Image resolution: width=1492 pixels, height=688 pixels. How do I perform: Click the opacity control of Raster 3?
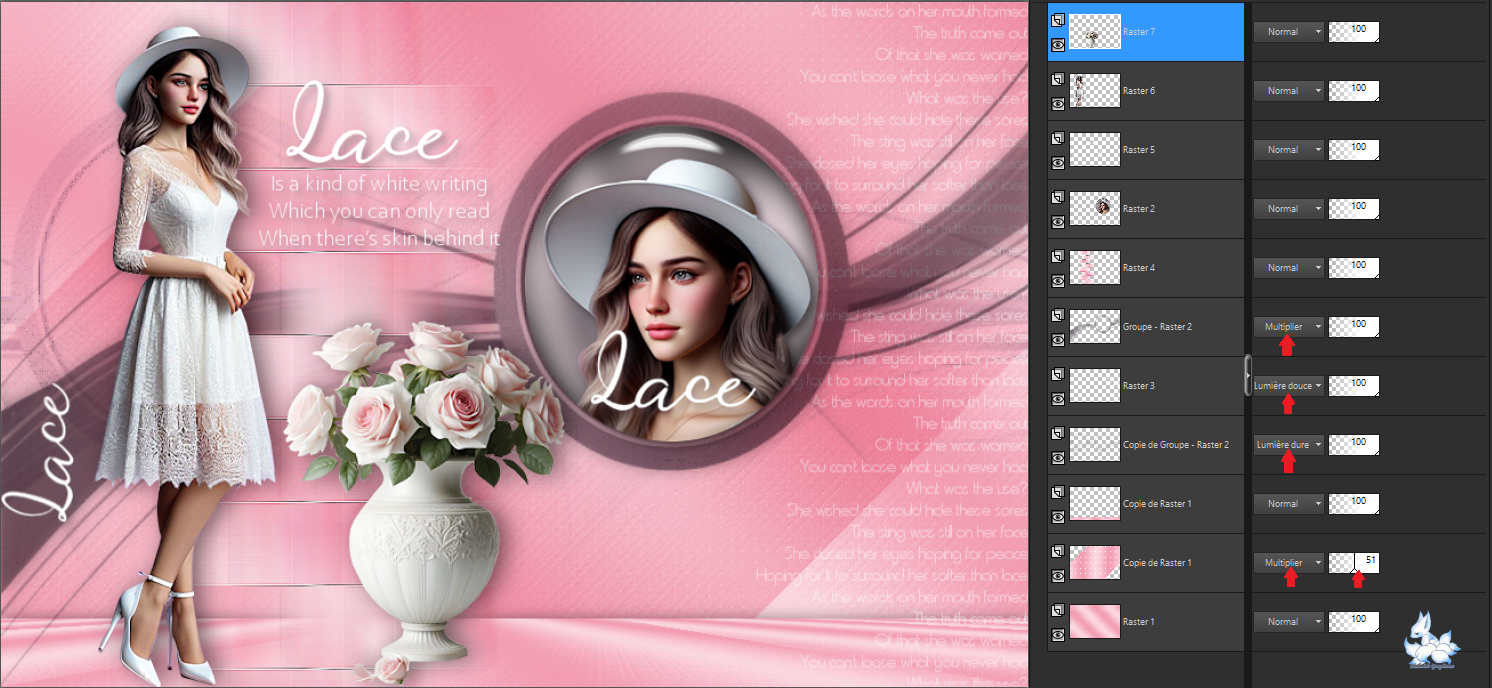click(x=1354, y=386)
